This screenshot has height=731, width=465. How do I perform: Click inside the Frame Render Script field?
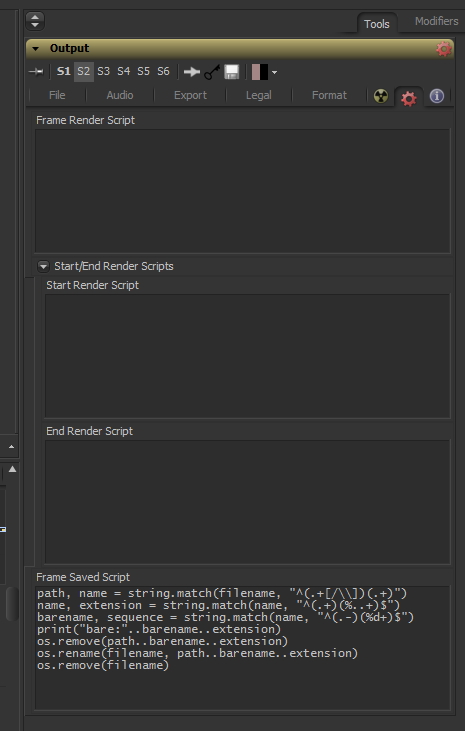coord(243,191)
